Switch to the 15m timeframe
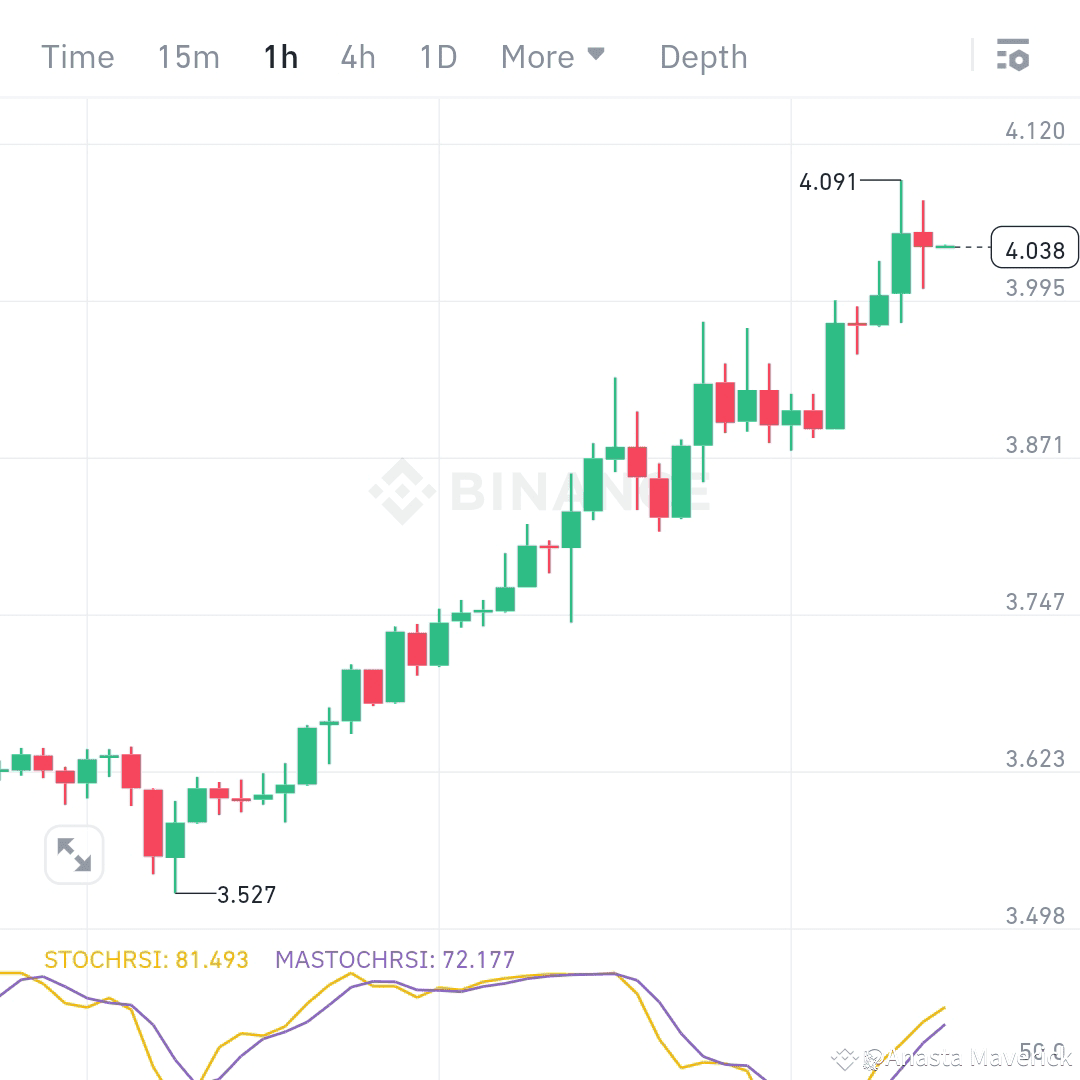1080x1080 pixels. [x=188, y=57]
